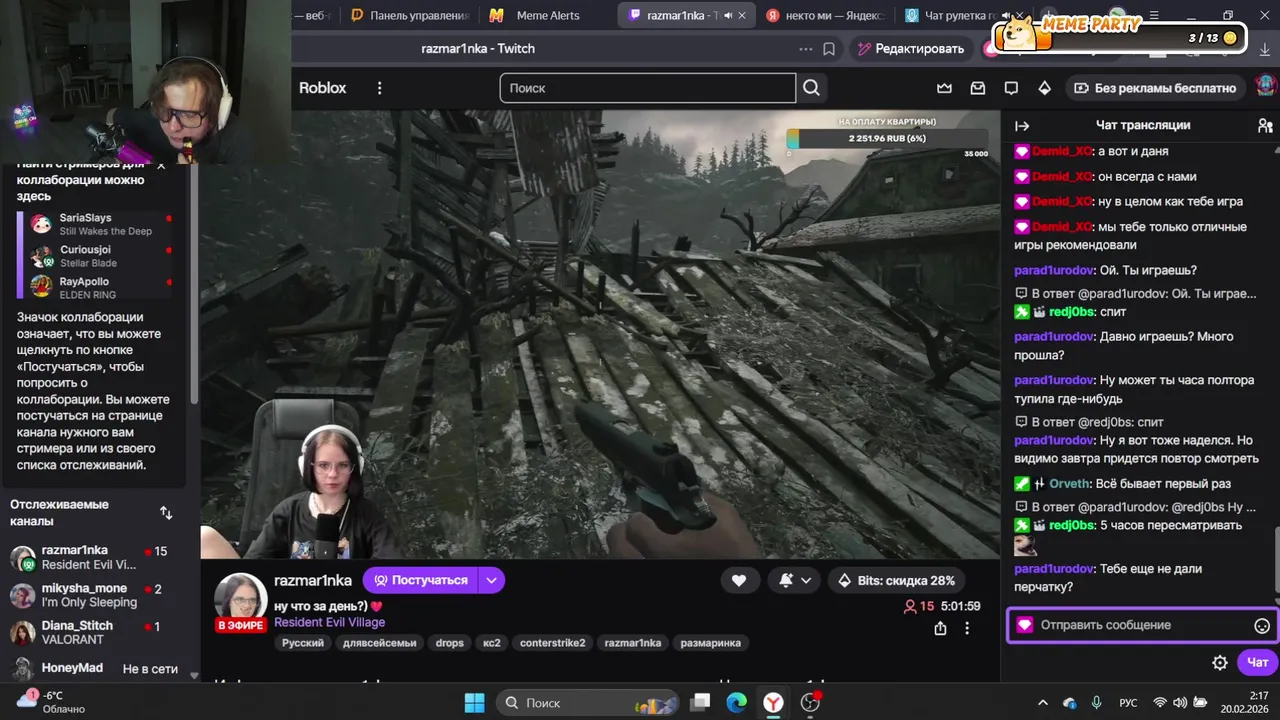
Task: Switch to некто ми Яндекс tab
Action: (x=825, y=15)
